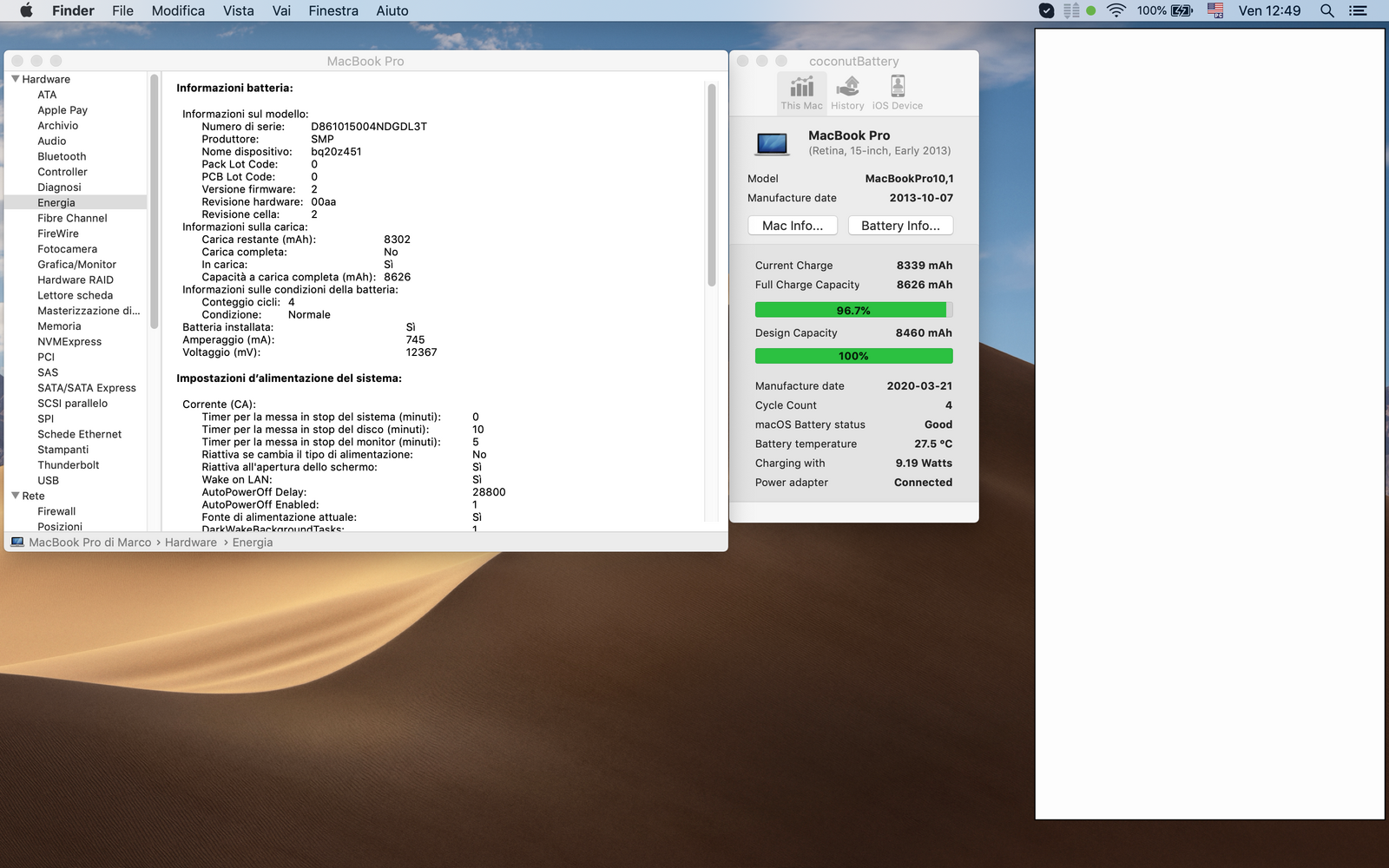Viewport: 1389px width, 868px height.
Task: Open Spotlight search
Action: coord(1326,10)
